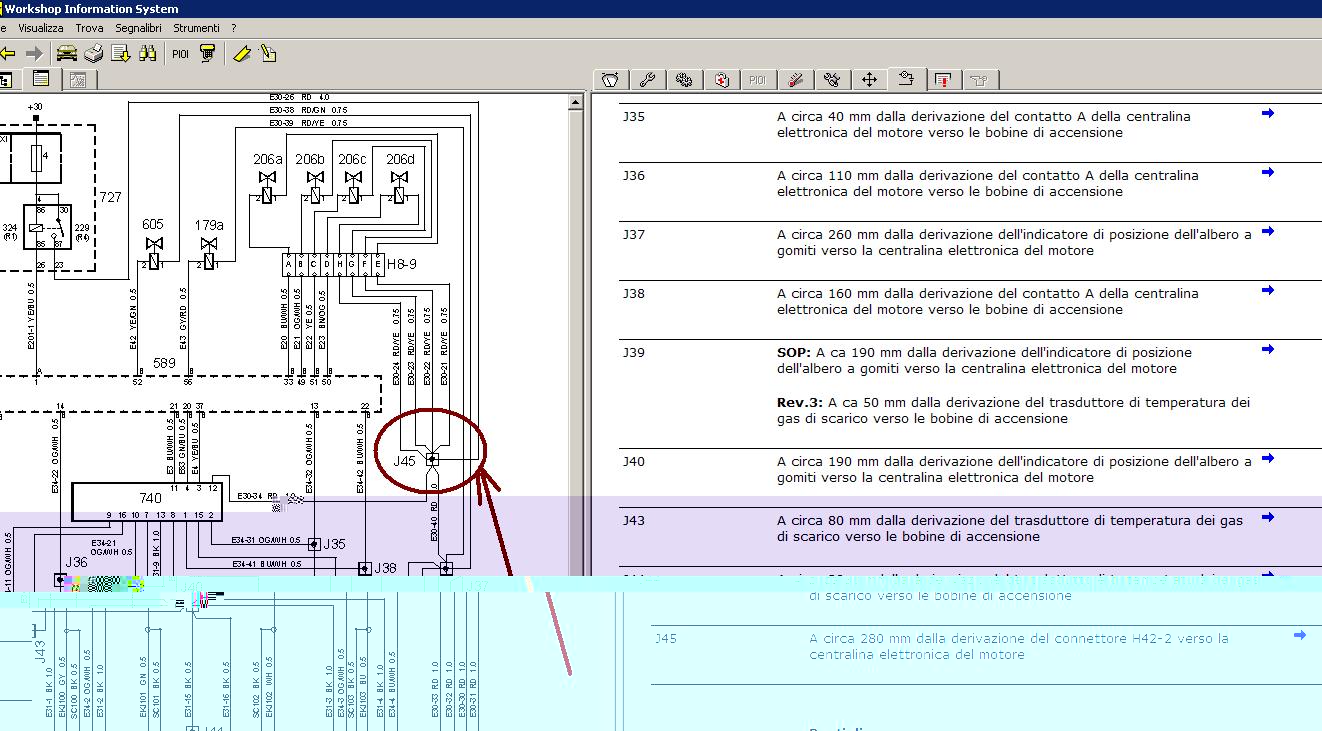Select the document list view tab on left
This screenshot has height=731, width=1322.
pyautogui.click(x=41, y=79)
